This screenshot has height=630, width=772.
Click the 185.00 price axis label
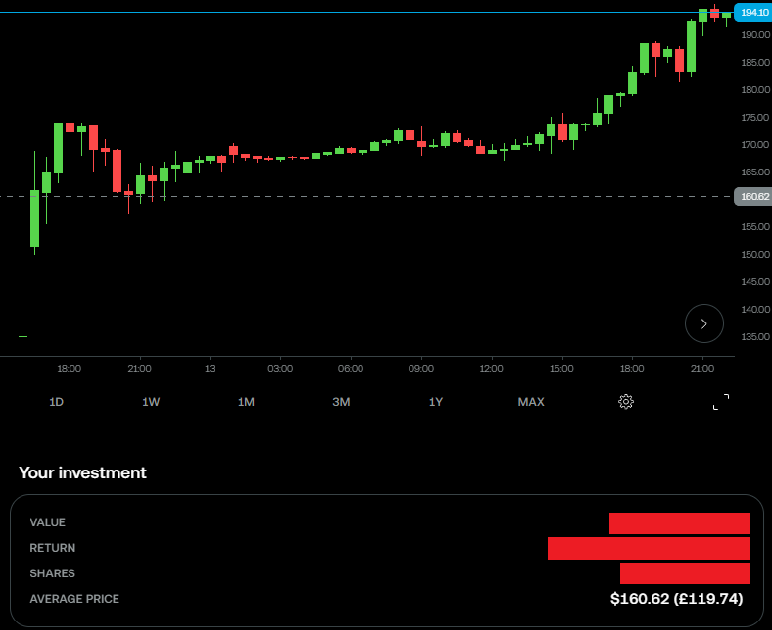(756, 63)
